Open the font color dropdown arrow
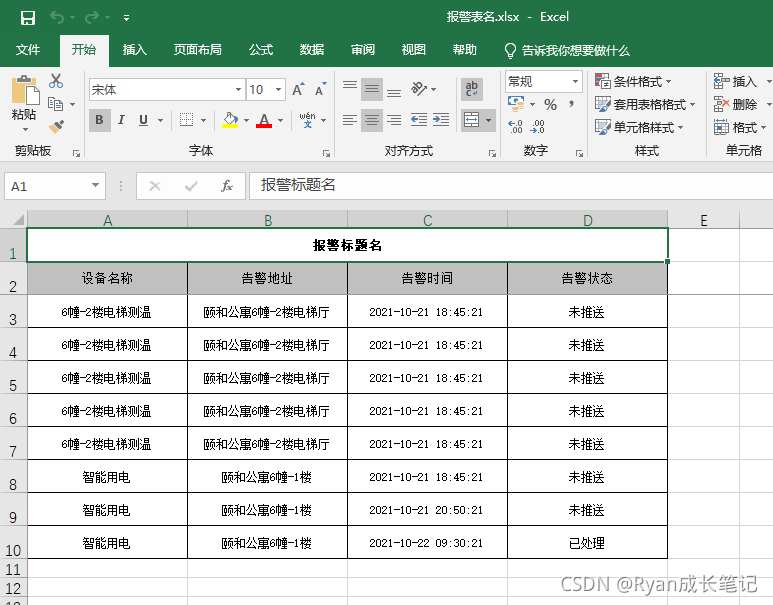The height and width of the screenshot is (605, 773). (281, 120)
